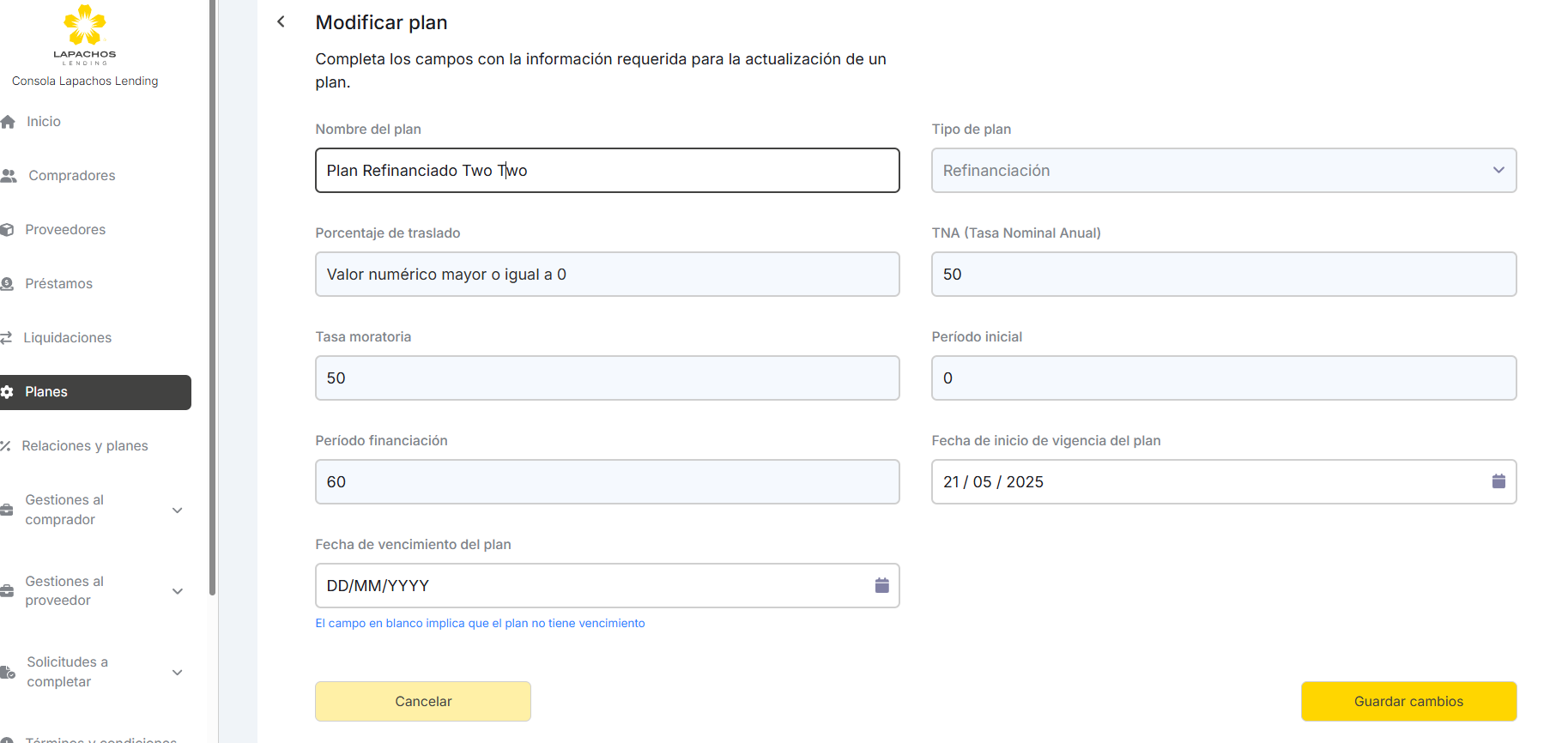Click the Lapachos Lending logo
Viewport: 1568px width, 743px height.
pyautogui.click(x=85, y=34)
